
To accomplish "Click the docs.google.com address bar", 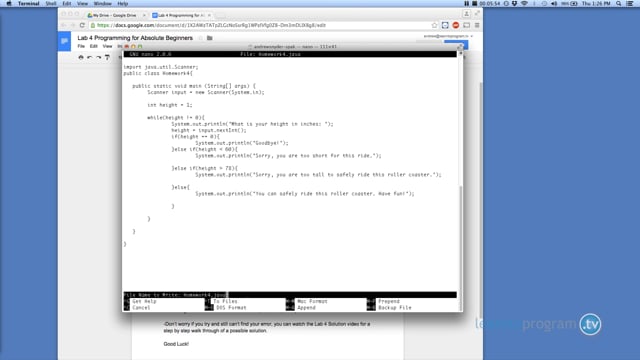I will coord(261,25).
